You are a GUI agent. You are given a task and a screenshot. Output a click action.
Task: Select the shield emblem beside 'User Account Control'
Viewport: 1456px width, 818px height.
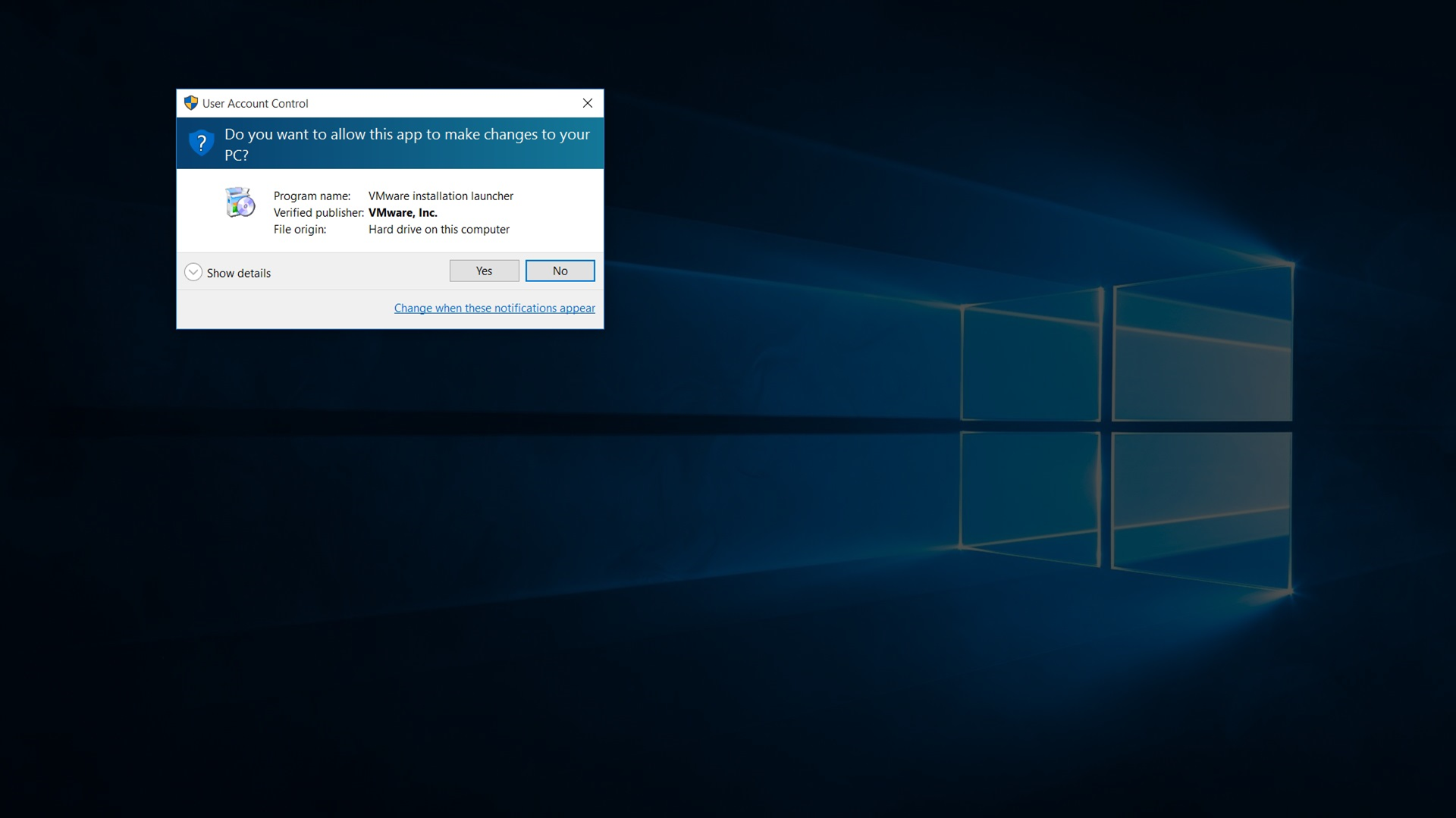[x=190, y=103]
